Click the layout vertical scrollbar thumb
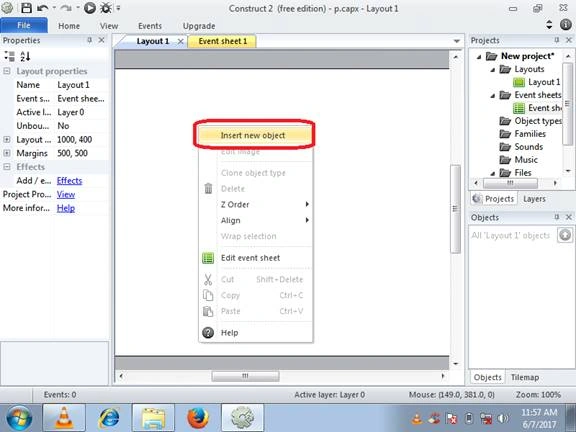This screenshot has height=432, width=576. click(456, 209)
